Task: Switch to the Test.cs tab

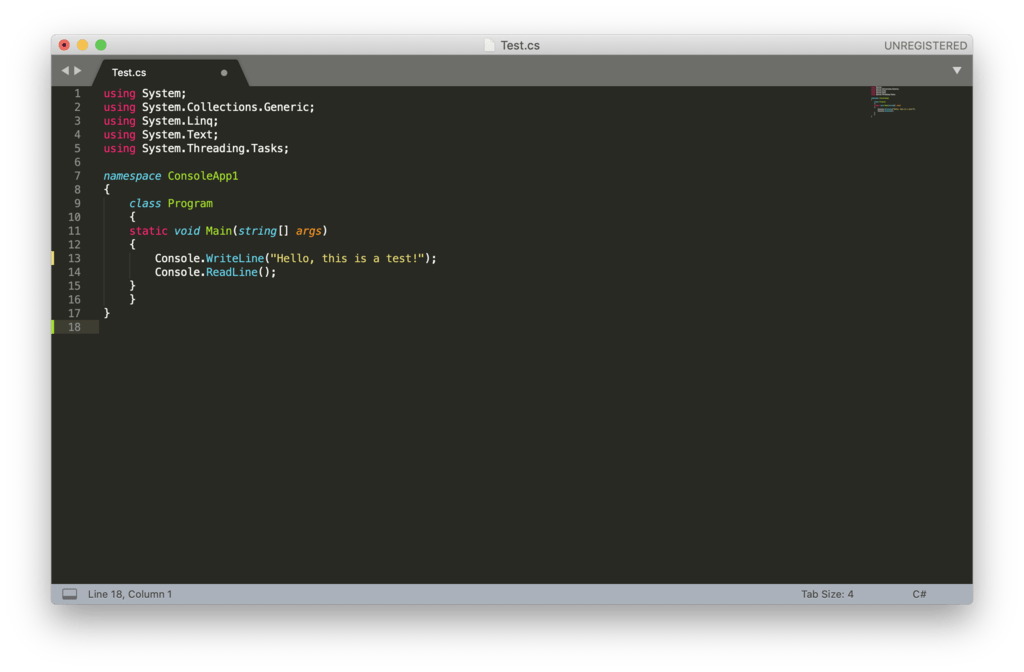Action: click(129, 72)
